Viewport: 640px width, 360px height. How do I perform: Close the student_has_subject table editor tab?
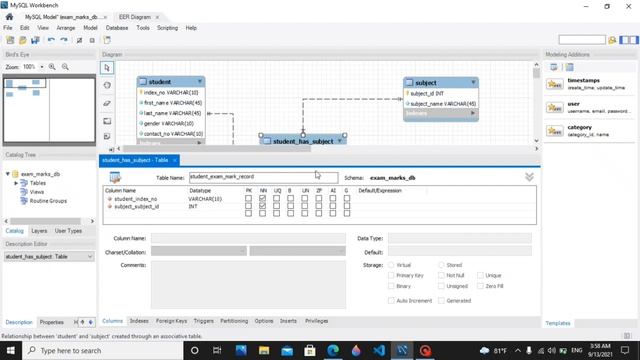[175, 160]
